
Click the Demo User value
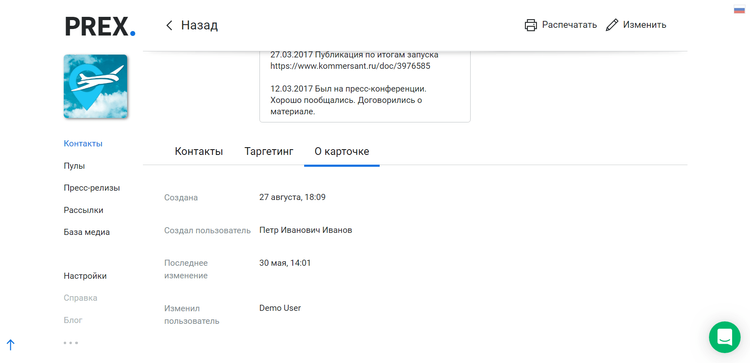pyautogui.click(x=280, y=308)
